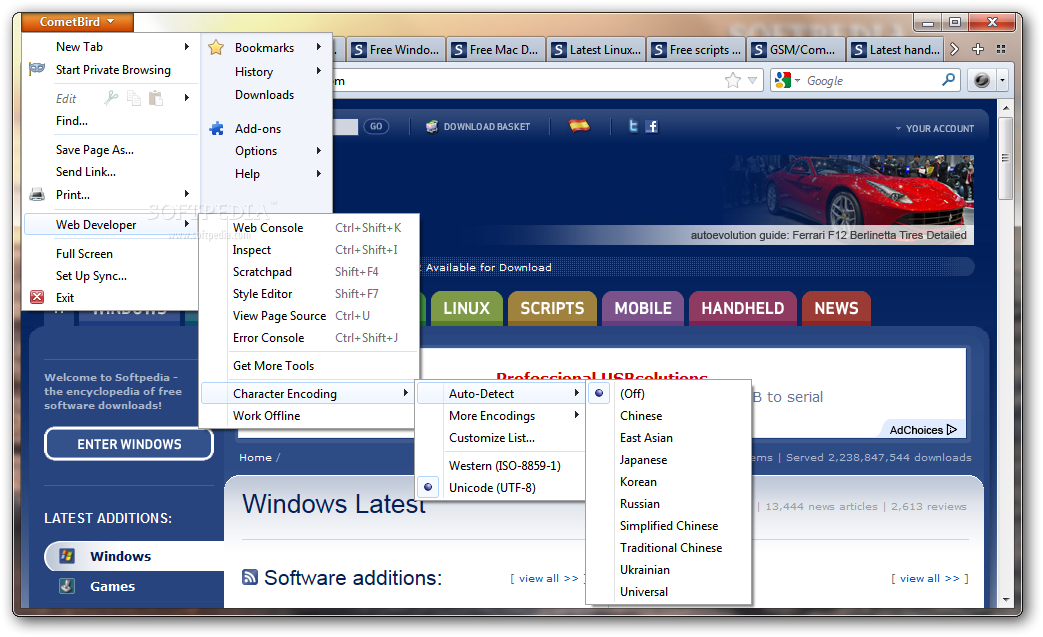Click the Spanish flag icon
This screenshot has height=637, width=1043.
point(579,125)
